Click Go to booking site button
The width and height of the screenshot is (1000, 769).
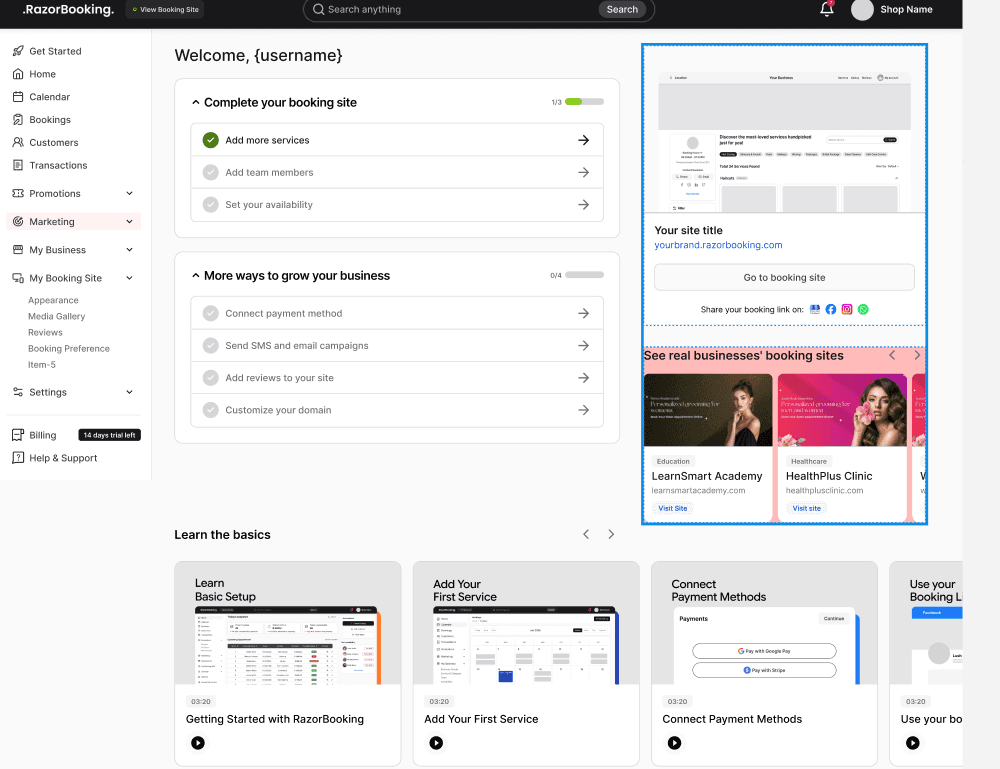click(784, 277)
